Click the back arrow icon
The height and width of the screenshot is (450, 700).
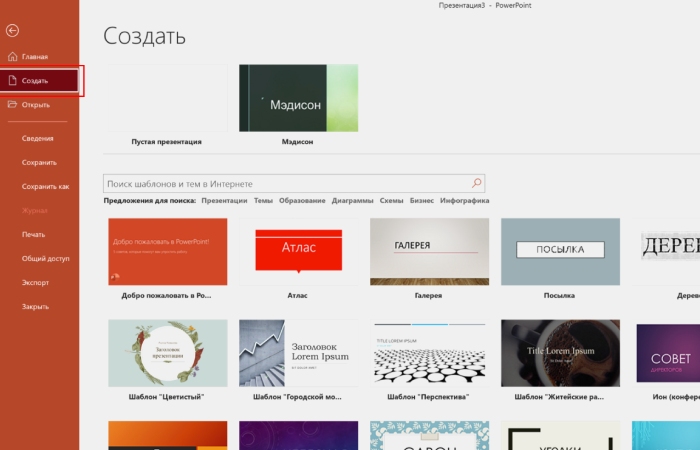(12, 30)
